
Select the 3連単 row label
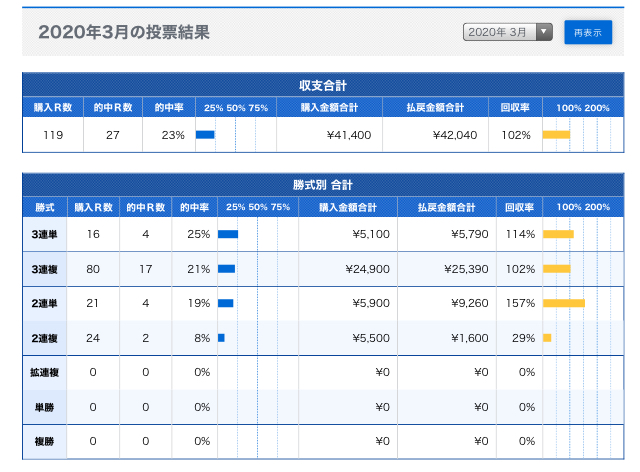point(44,234)
